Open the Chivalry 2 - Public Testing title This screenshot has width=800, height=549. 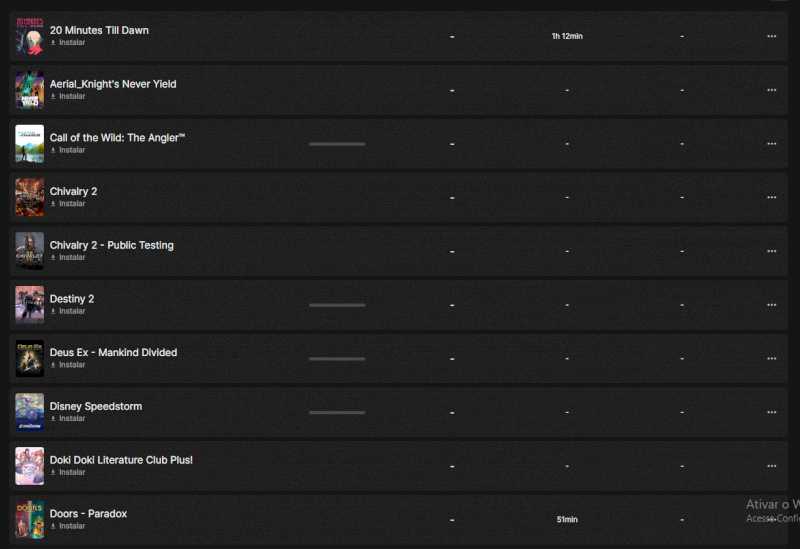tap(111, 245)
